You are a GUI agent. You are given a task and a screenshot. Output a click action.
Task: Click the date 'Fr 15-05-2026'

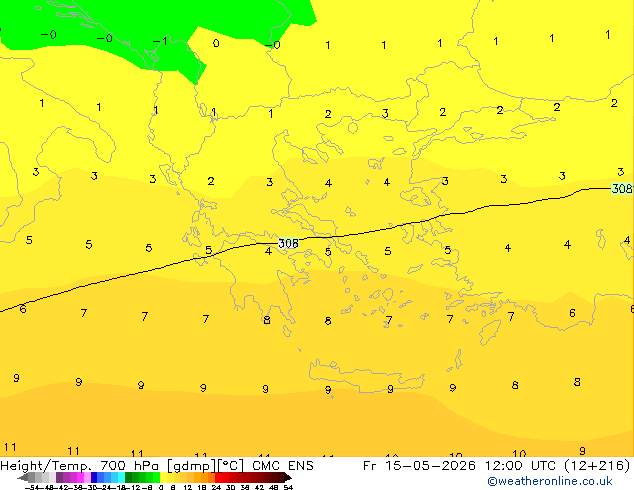coord(419,466)
